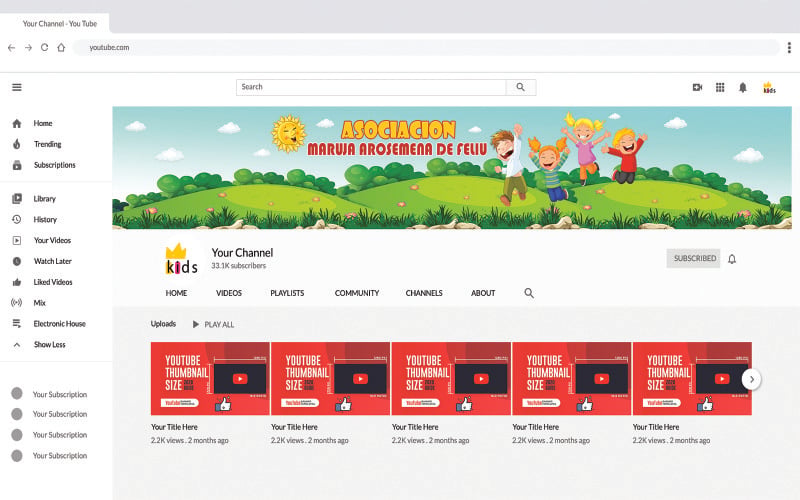
Task: Open the Trending link in the sidebar
Action: click(x=47, y=144)
